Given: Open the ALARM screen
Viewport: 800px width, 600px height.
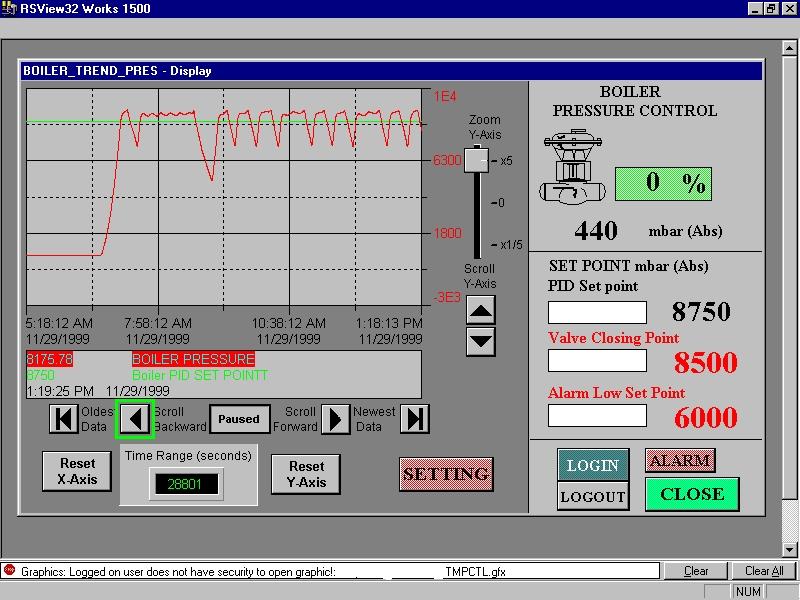Looking at the screenshot, I should click(x=680, y=460).
